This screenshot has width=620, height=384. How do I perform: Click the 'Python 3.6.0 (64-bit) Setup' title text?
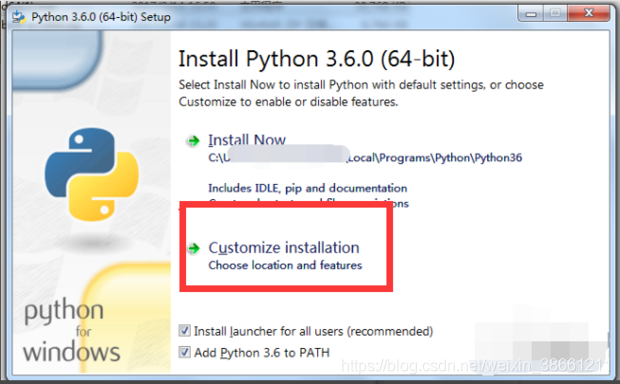click(101, 17)
